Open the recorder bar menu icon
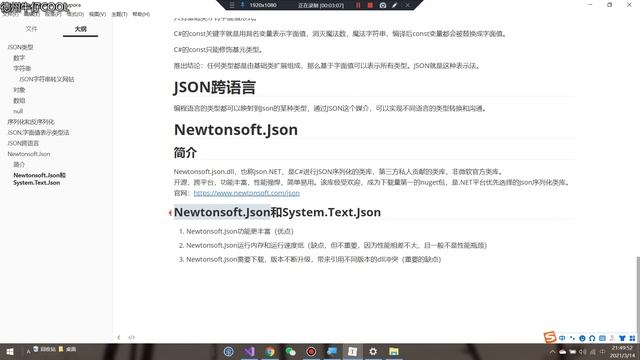The height and width of the screenshot is (360, 640). (x=232, y=5)
